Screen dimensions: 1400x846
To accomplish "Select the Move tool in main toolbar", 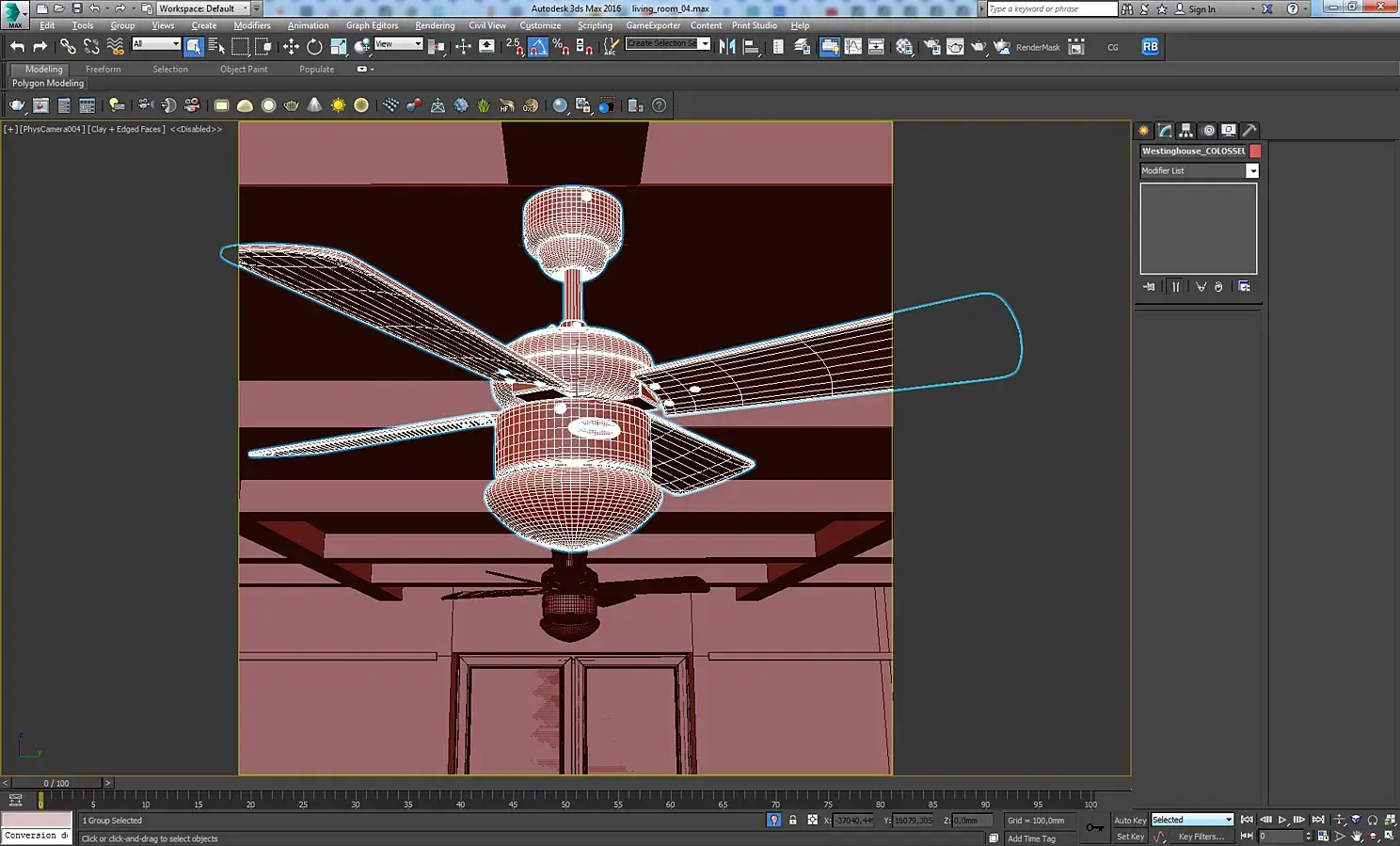I will tap(291, 46).
